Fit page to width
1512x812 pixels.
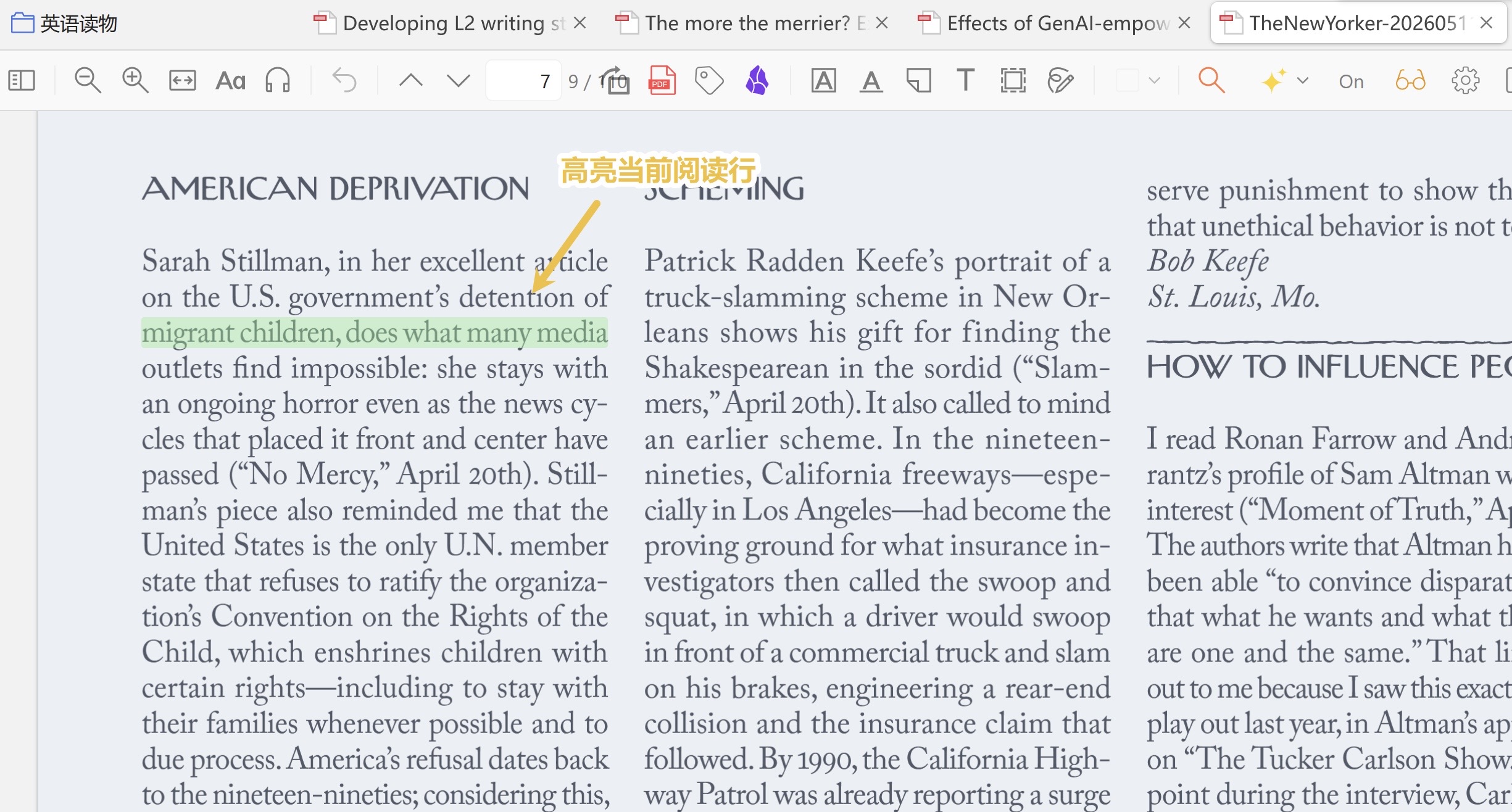183,80
